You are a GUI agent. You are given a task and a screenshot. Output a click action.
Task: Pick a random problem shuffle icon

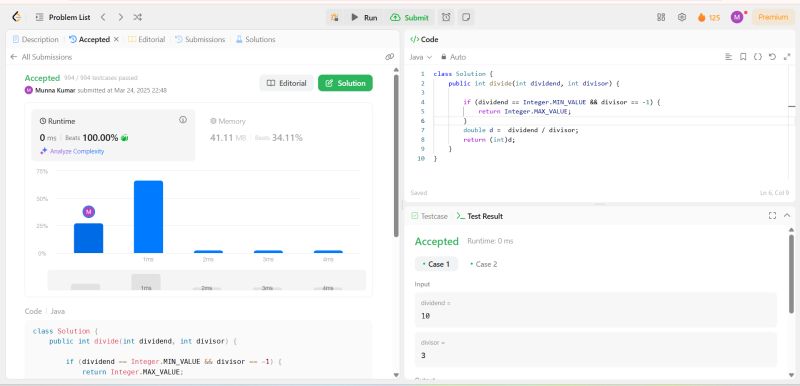coord(138,17)
